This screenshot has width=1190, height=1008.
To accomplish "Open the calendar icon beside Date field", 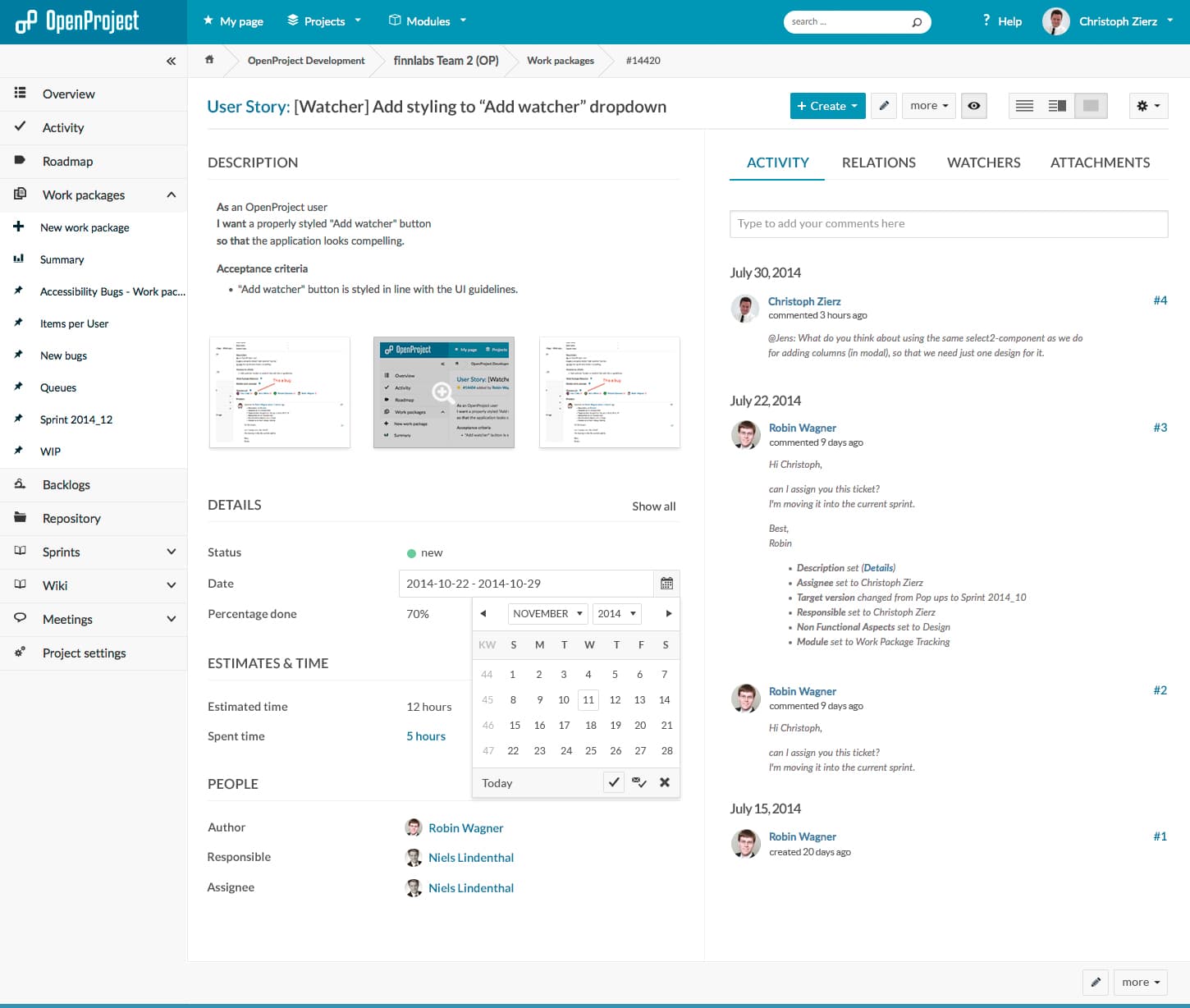I will click(666, 584).
